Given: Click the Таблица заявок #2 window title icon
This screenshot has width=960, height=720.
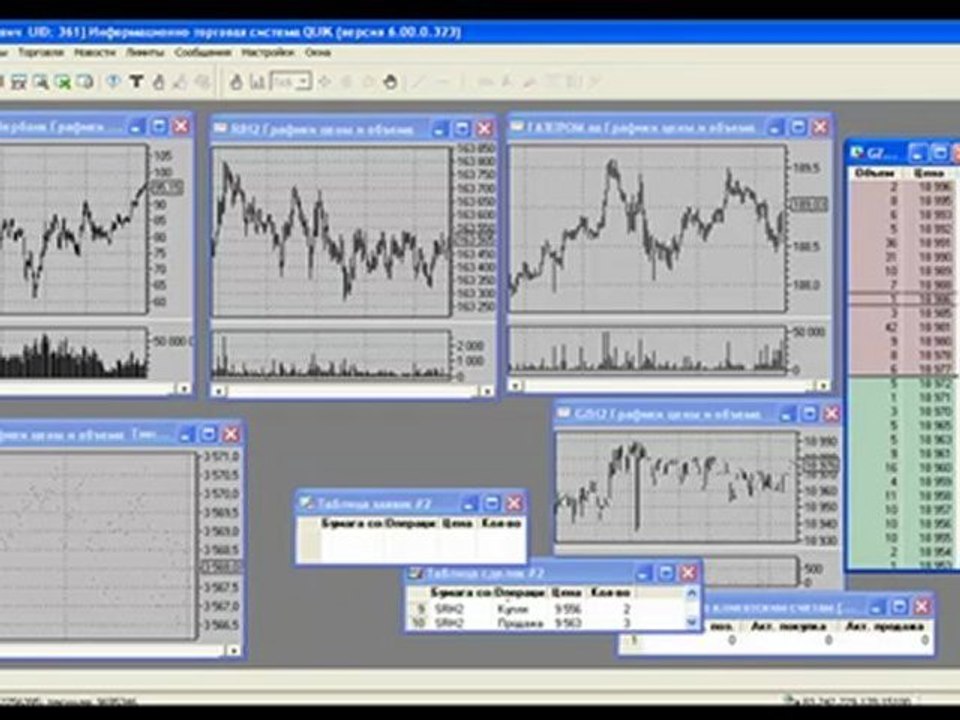Looking at the screenshot, I should pyautogui.click(x=305, y=503).
